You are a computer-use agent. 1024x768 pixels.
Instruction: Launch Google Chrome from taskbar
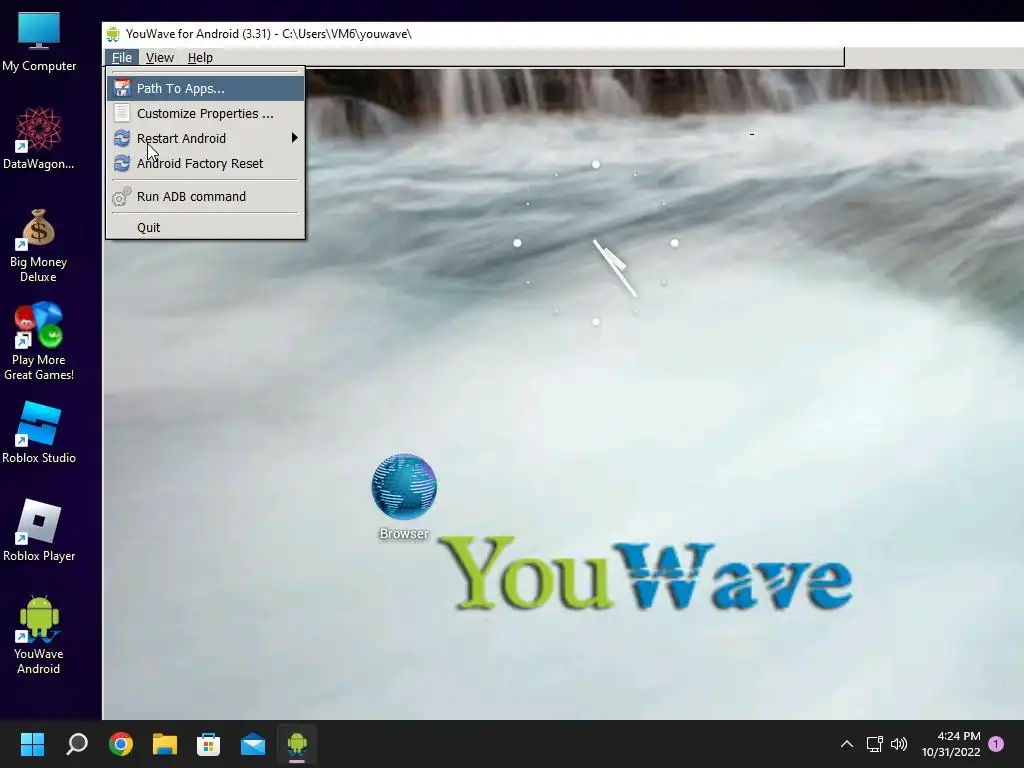(x=121, y=744)
